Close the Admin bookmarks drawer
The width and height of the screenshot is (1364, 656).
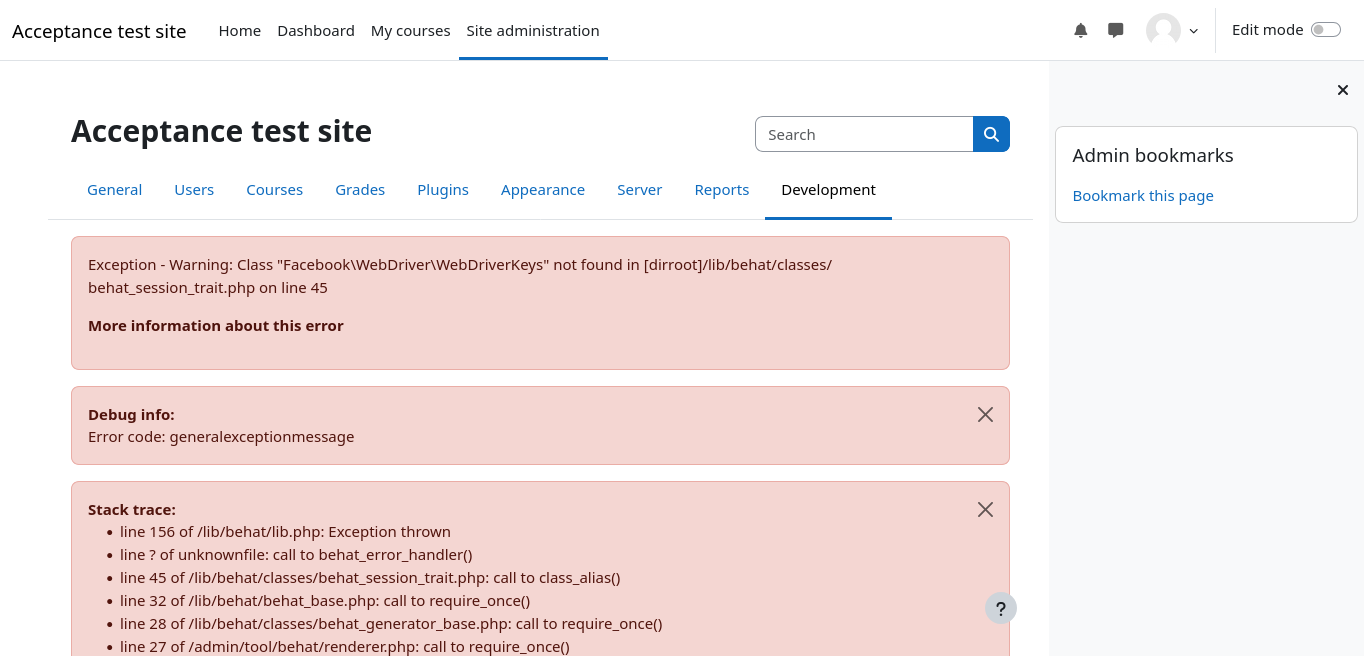(1343, 90)
